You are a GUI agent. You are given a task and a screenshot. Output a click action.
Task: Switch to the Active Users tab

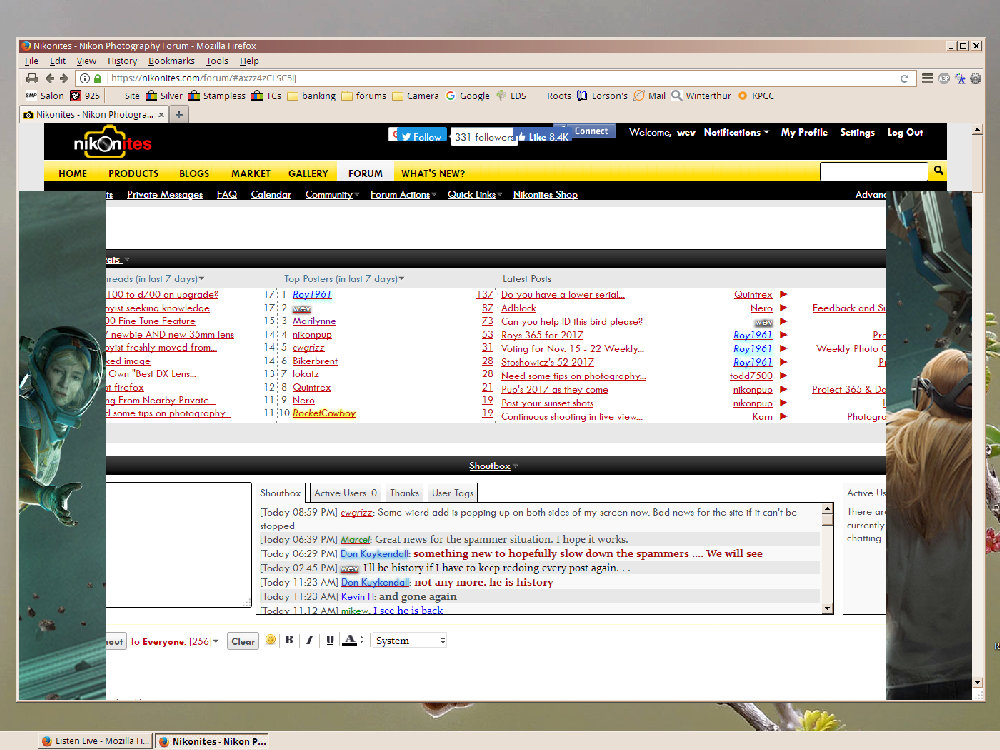point(345,493)
